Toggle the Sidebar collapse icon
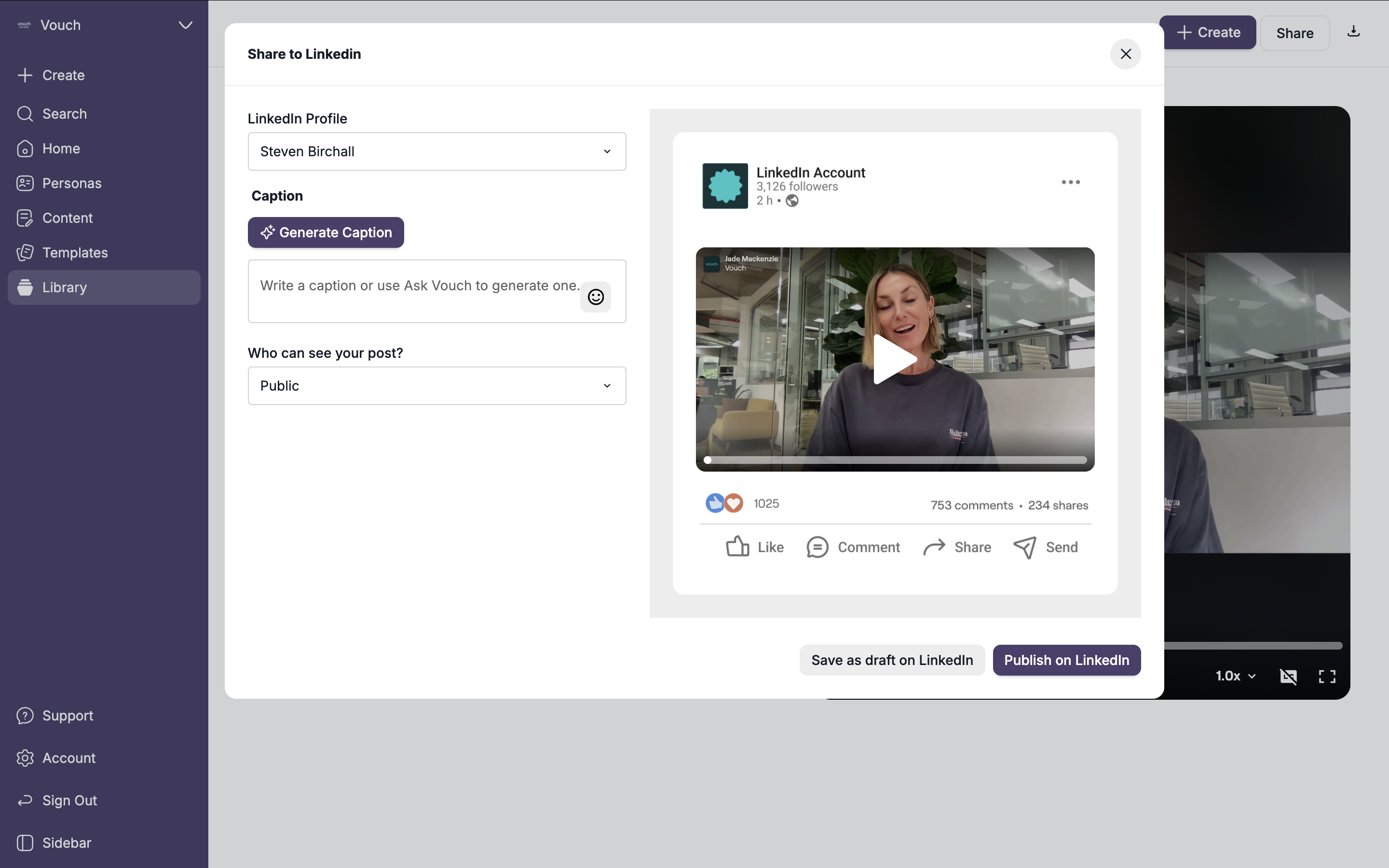Screen dimensions: 1389x868 click(25, 843)
